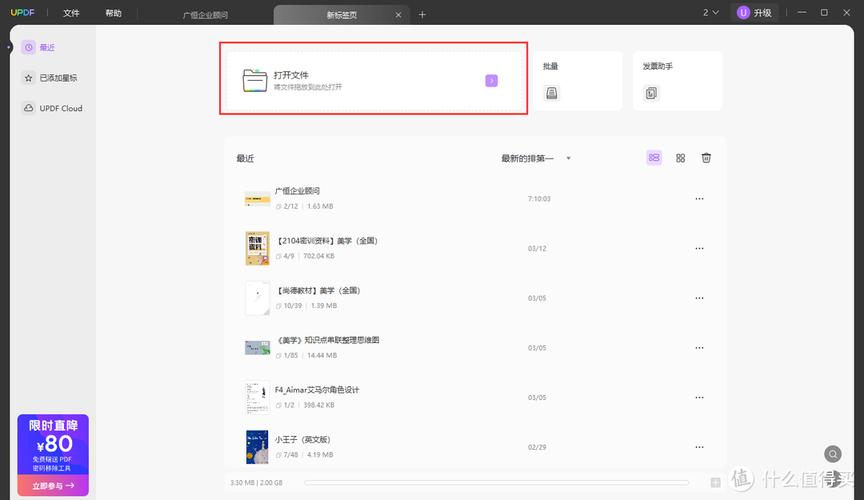864x500 pixels.
Task: Click the 02/29 date of 小王子
Action: (x=537, y=447)
